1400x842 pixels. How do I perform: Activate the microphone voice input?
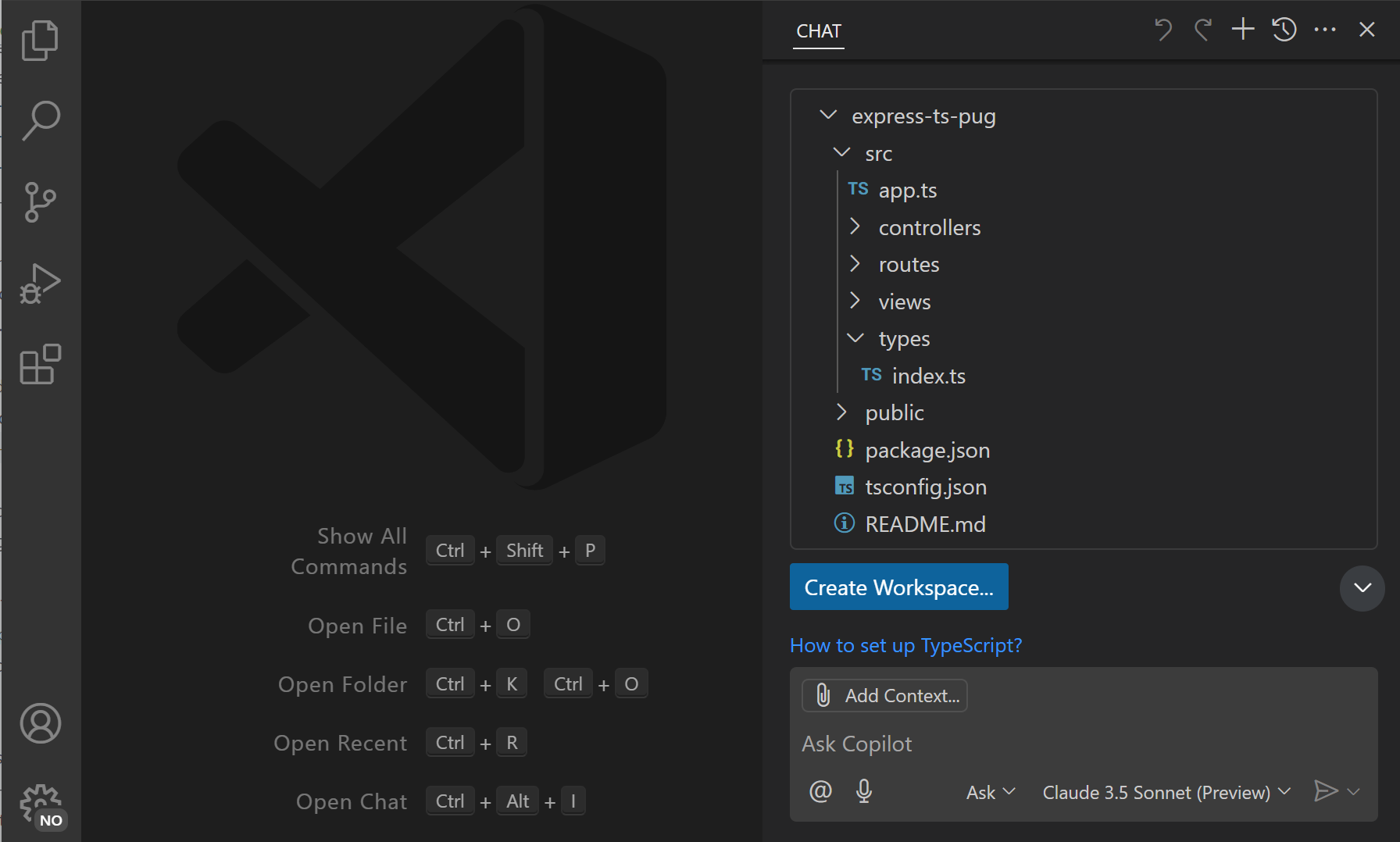[x=864, y=791]
